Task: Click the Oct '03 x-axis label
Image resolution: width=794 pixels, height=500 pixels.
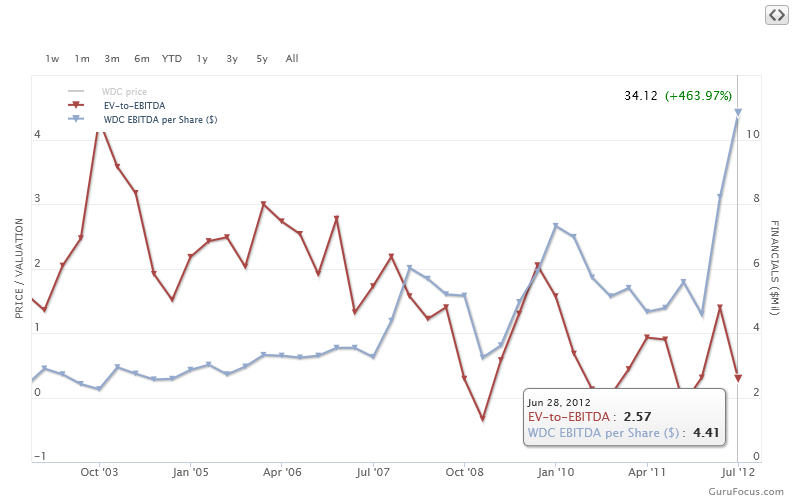Action: click(99, 472)
